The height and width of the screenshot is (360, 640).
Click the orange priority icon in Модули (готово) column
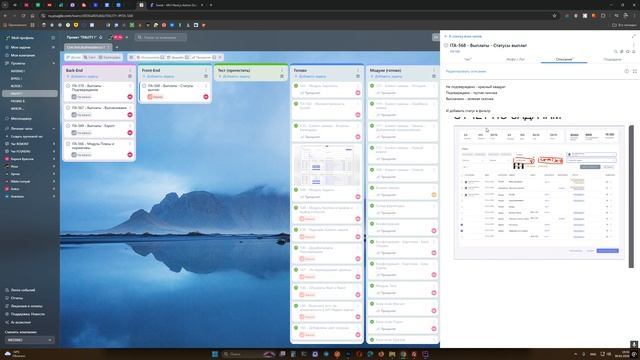434,195
